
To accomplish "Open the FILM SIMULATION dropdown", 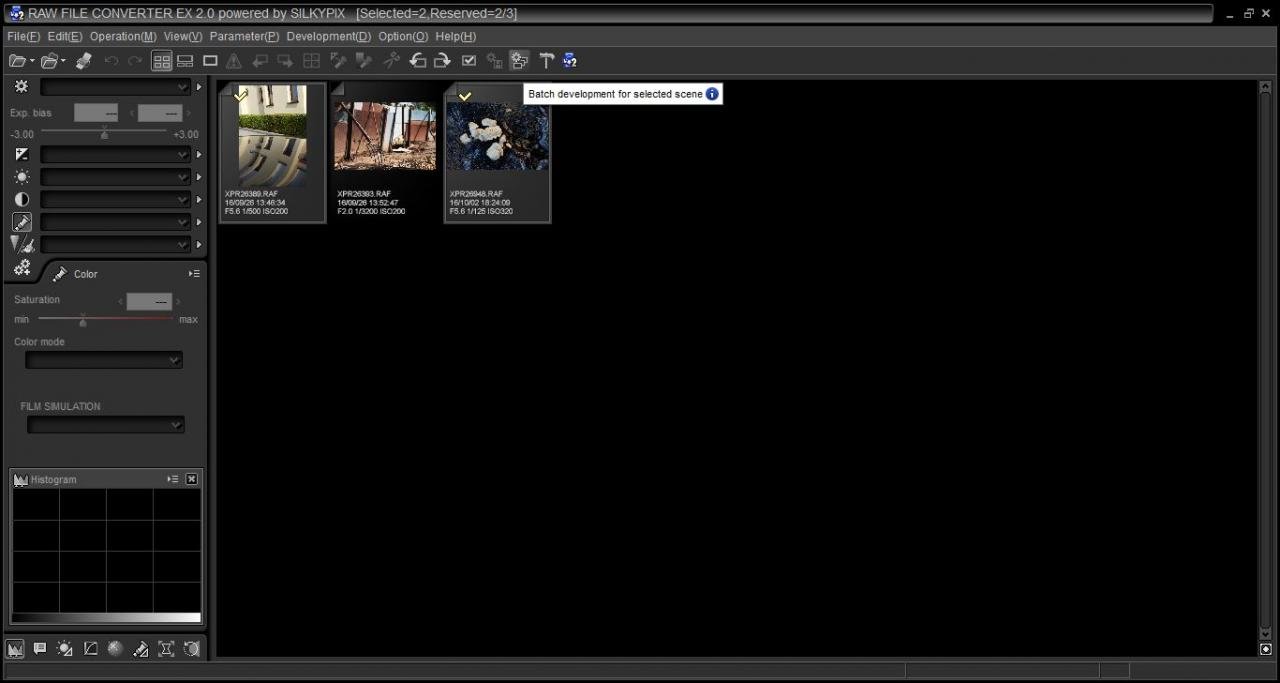I will tap(105, 425).
